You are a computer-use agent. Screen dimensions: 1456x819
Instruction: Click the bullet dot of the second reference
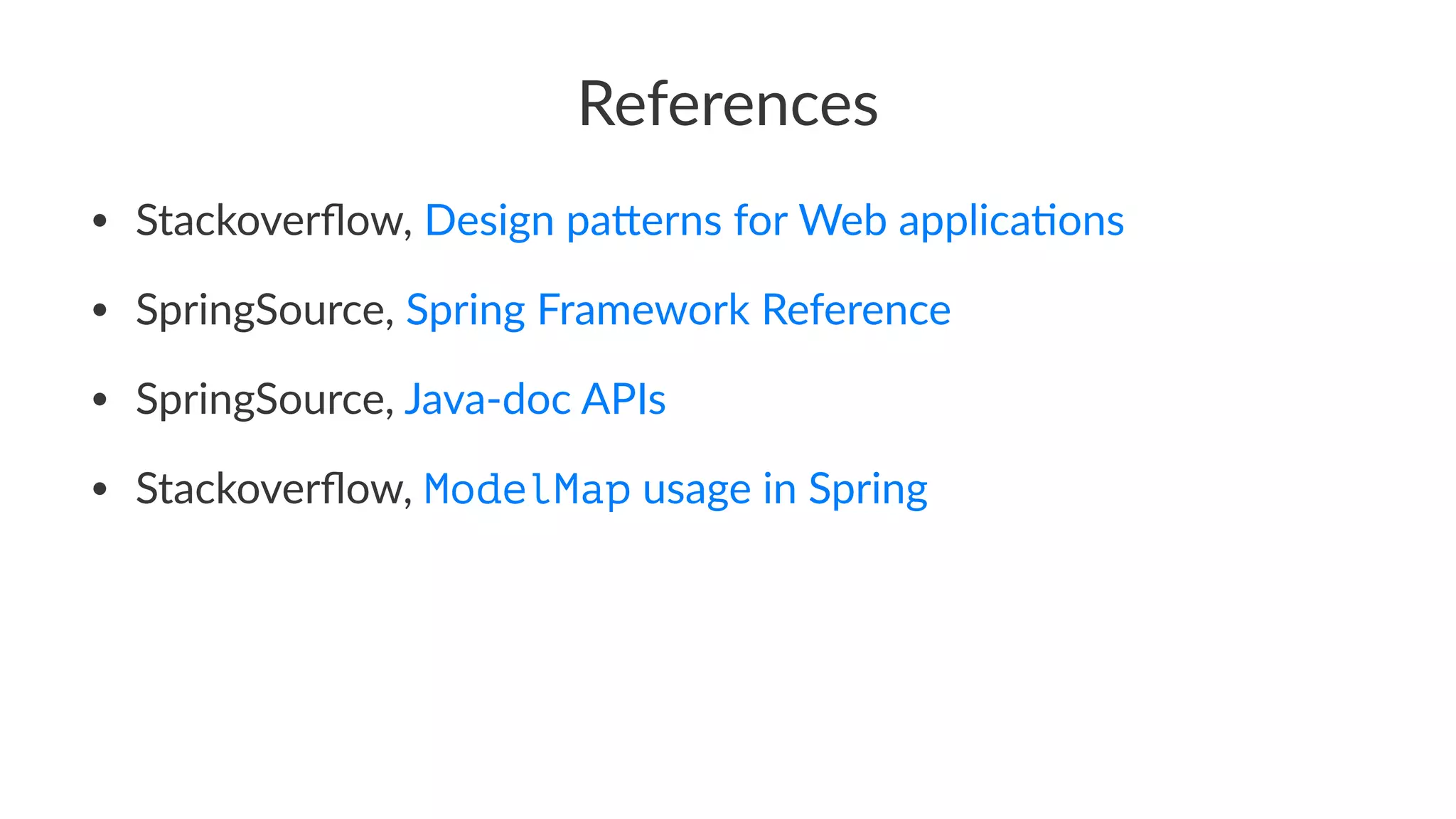point(100,311)
